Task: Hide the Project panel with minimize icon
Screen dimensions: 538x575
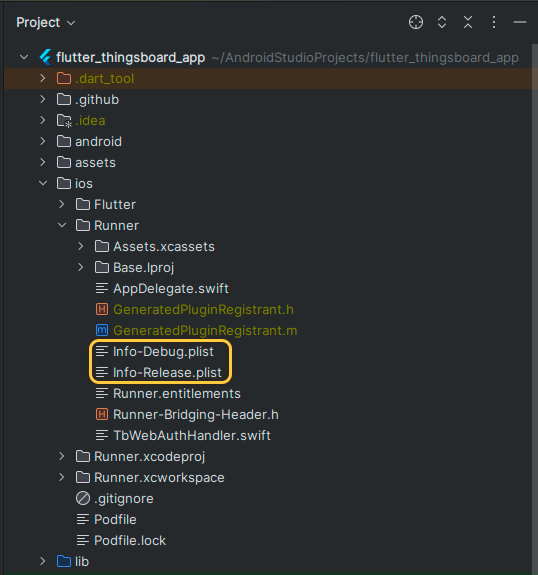Action: (x=520, y=22)
